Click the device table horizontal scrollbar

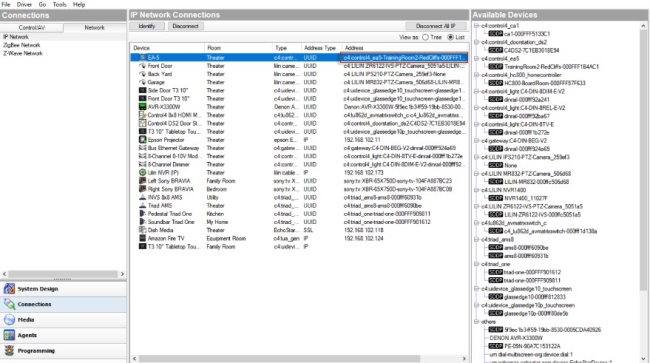tap(279, 358)
